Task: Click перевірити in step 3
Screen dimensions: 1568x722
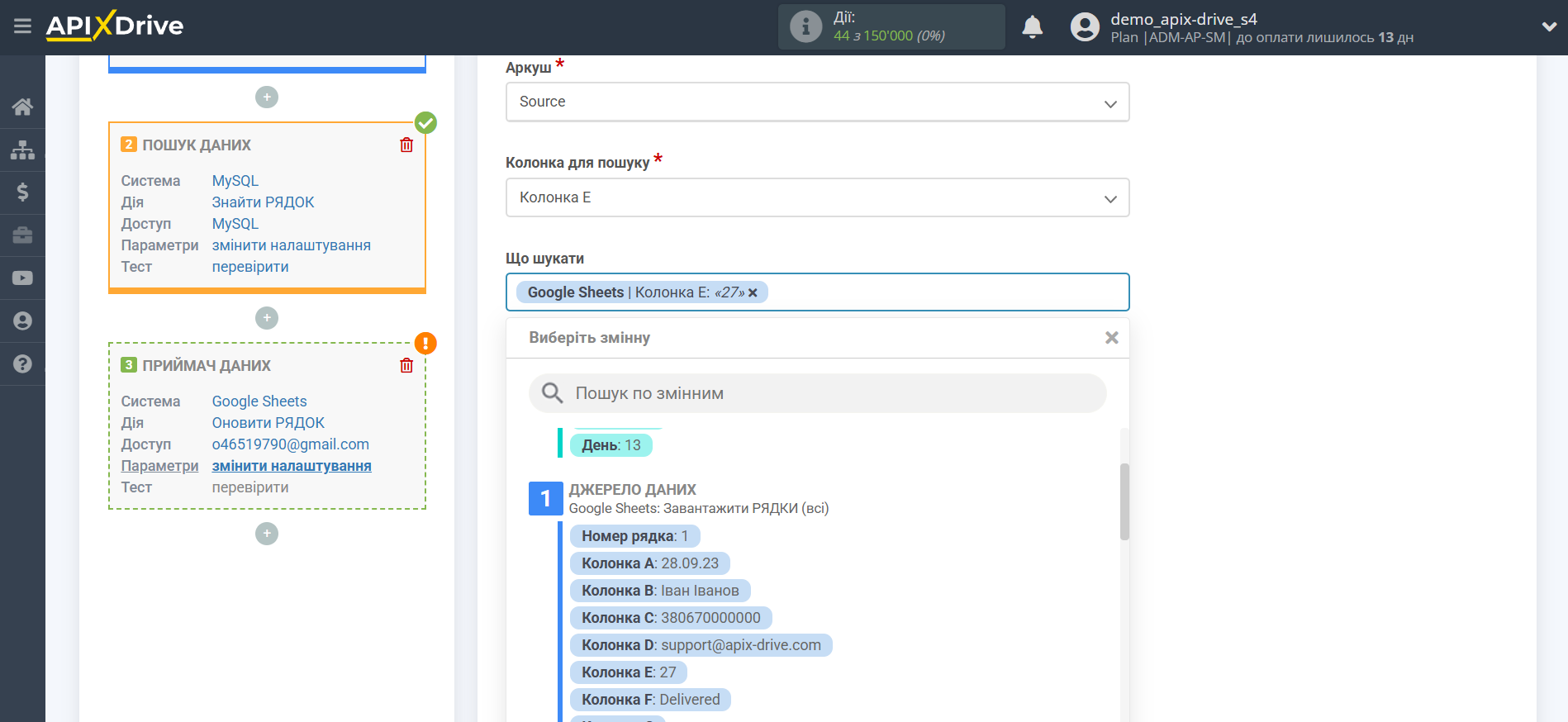Action: point(250,487)
